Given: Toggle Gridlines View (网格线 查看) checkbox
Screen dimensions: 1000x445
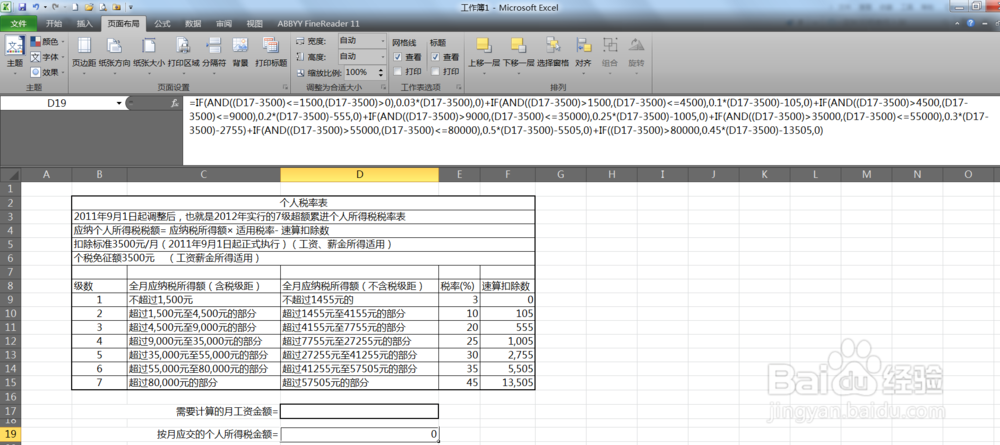Looking at the screenshot, I should pos(397,57).
